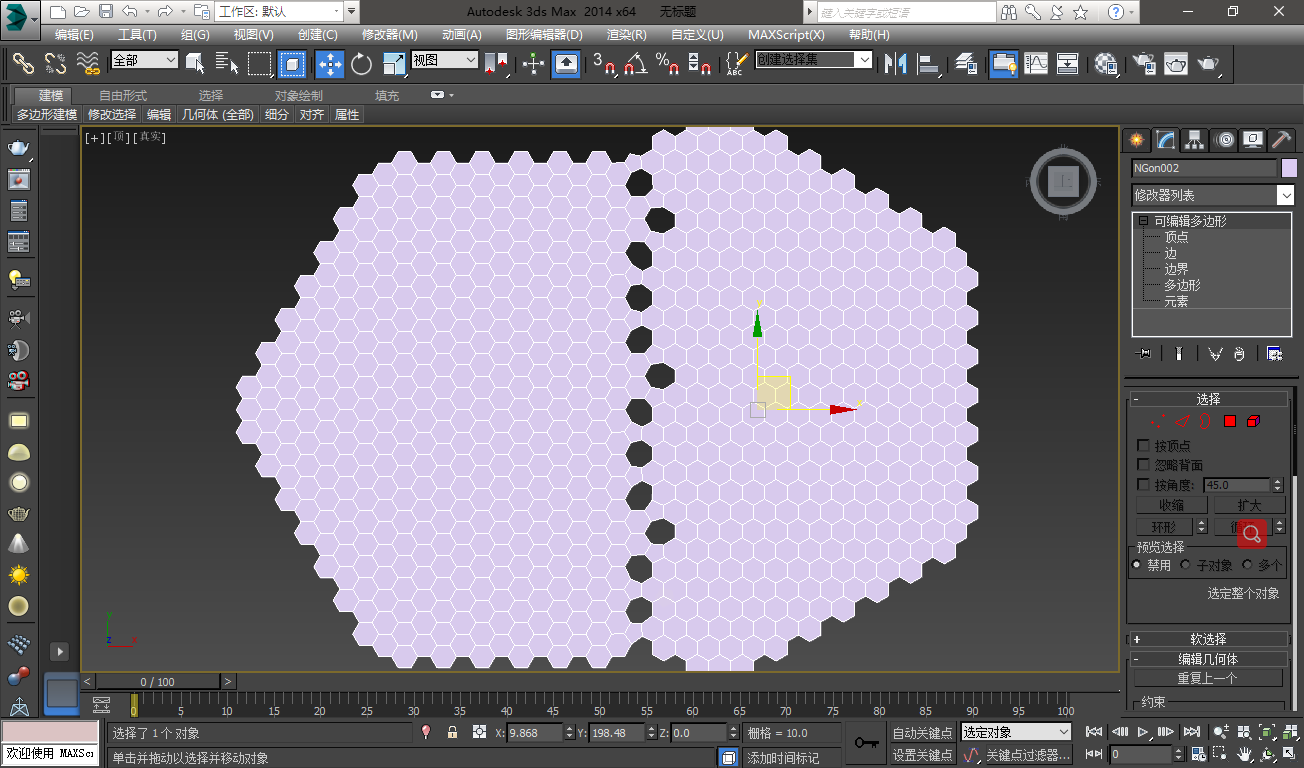Enable the 按顶点 checkbox
The image size is (1304, 768).
1144,445
